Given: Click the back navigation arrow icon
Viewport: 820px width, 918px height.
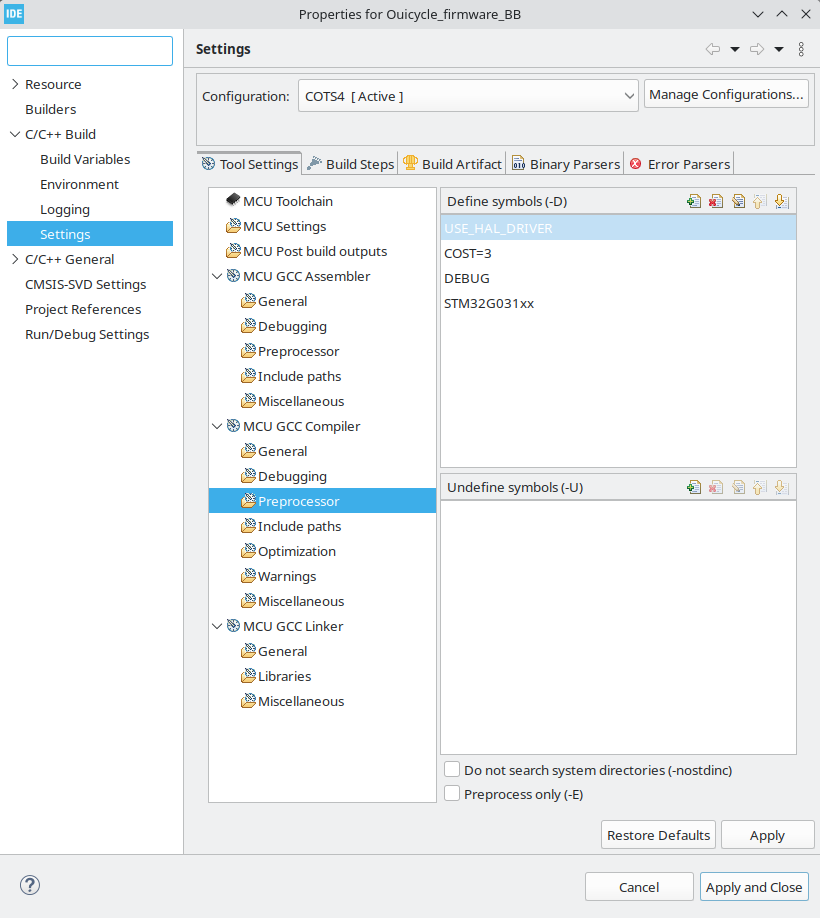Looking at the screenshot, I should [x=712, y=49].
